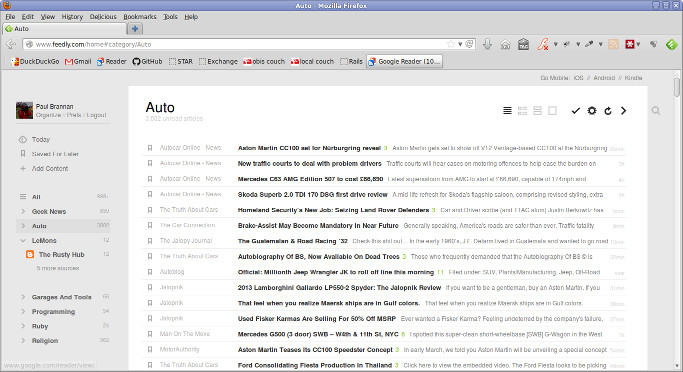Click the Today clock icon
The image size is (683, 372).
(23, 139)
